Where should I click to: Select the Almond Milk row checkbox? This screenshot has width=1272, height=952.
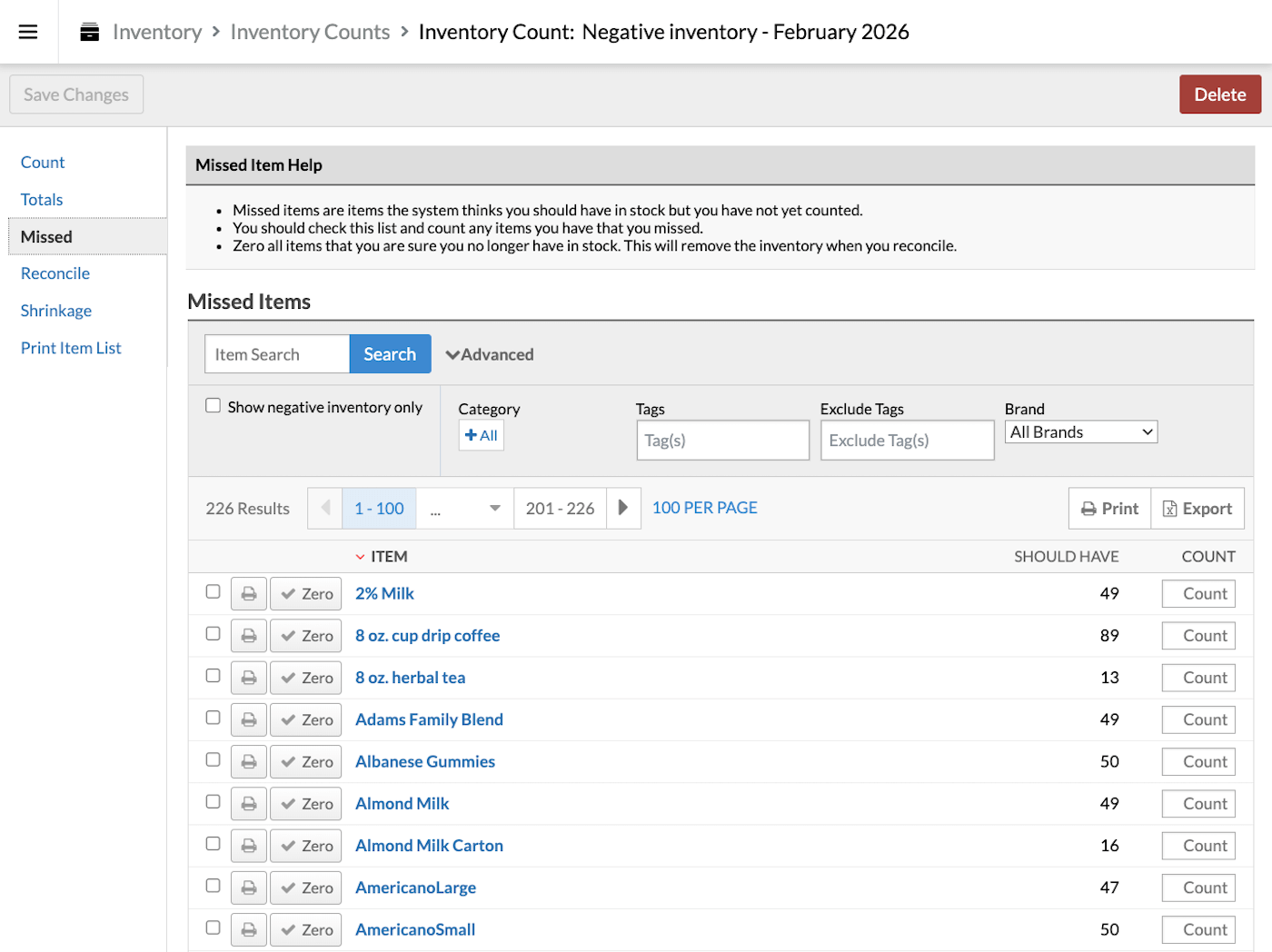(214, 802)
